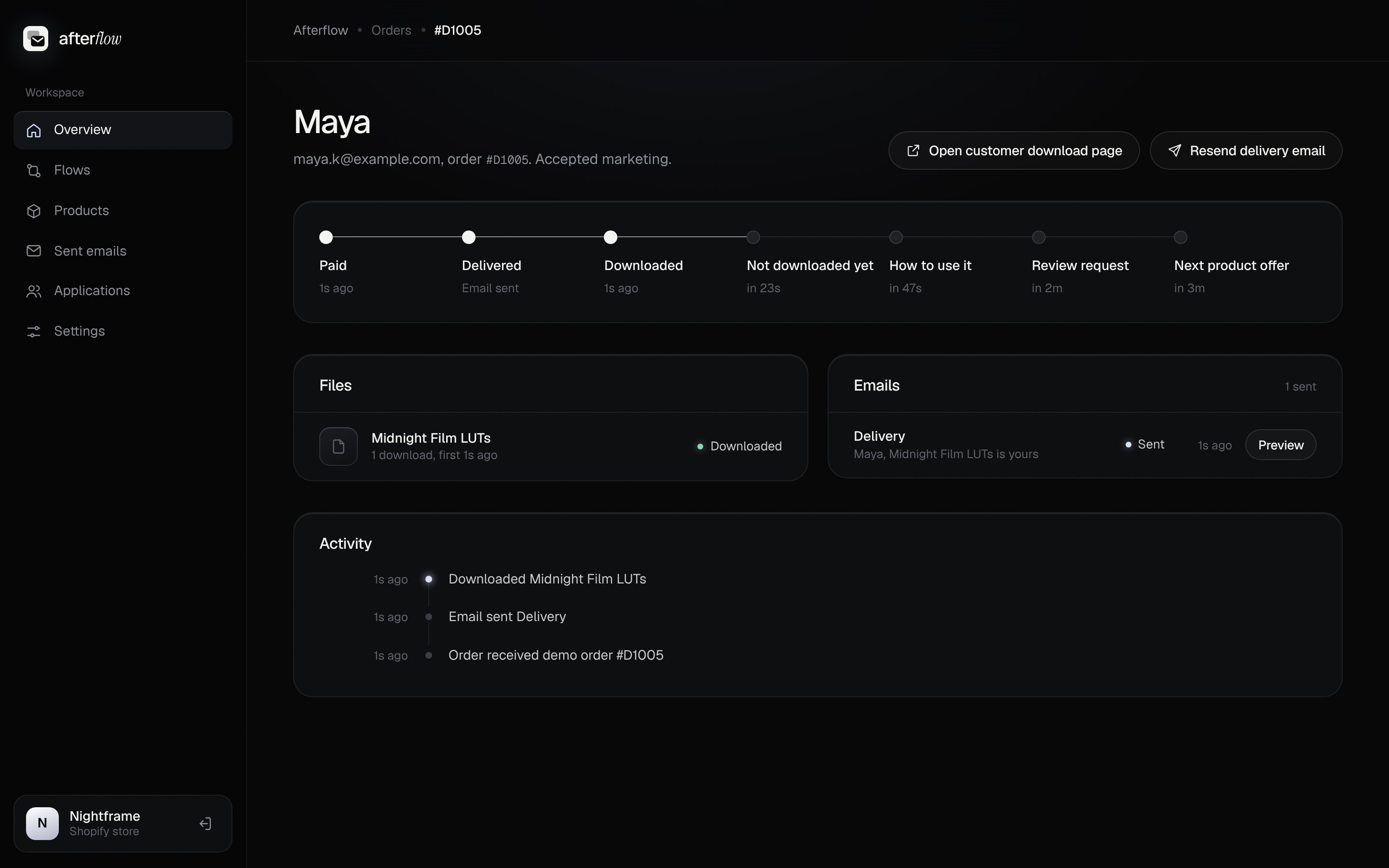The image size is (1389, 868).
Task: Click the 'Shopify store' label under Nightframe
Action: (x=104, y=831)
